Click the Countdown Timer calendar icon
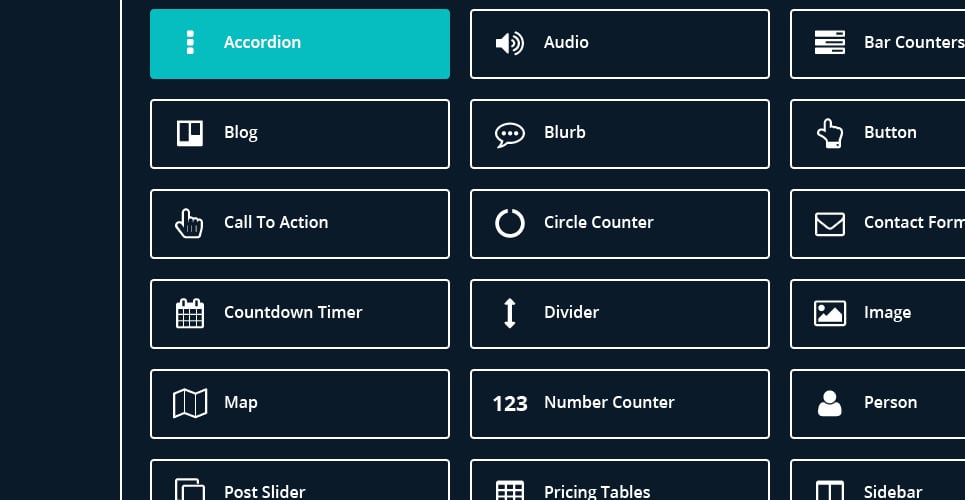 click(x=190, y=313)
